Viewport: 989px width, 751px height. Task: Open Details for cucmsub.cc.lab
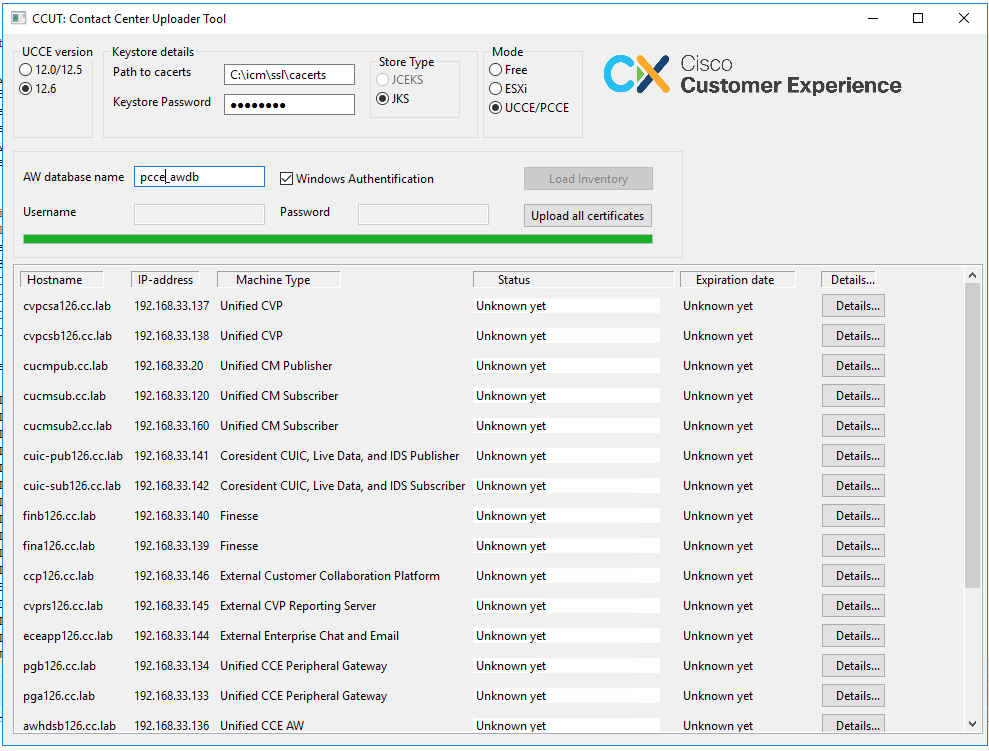853,396
